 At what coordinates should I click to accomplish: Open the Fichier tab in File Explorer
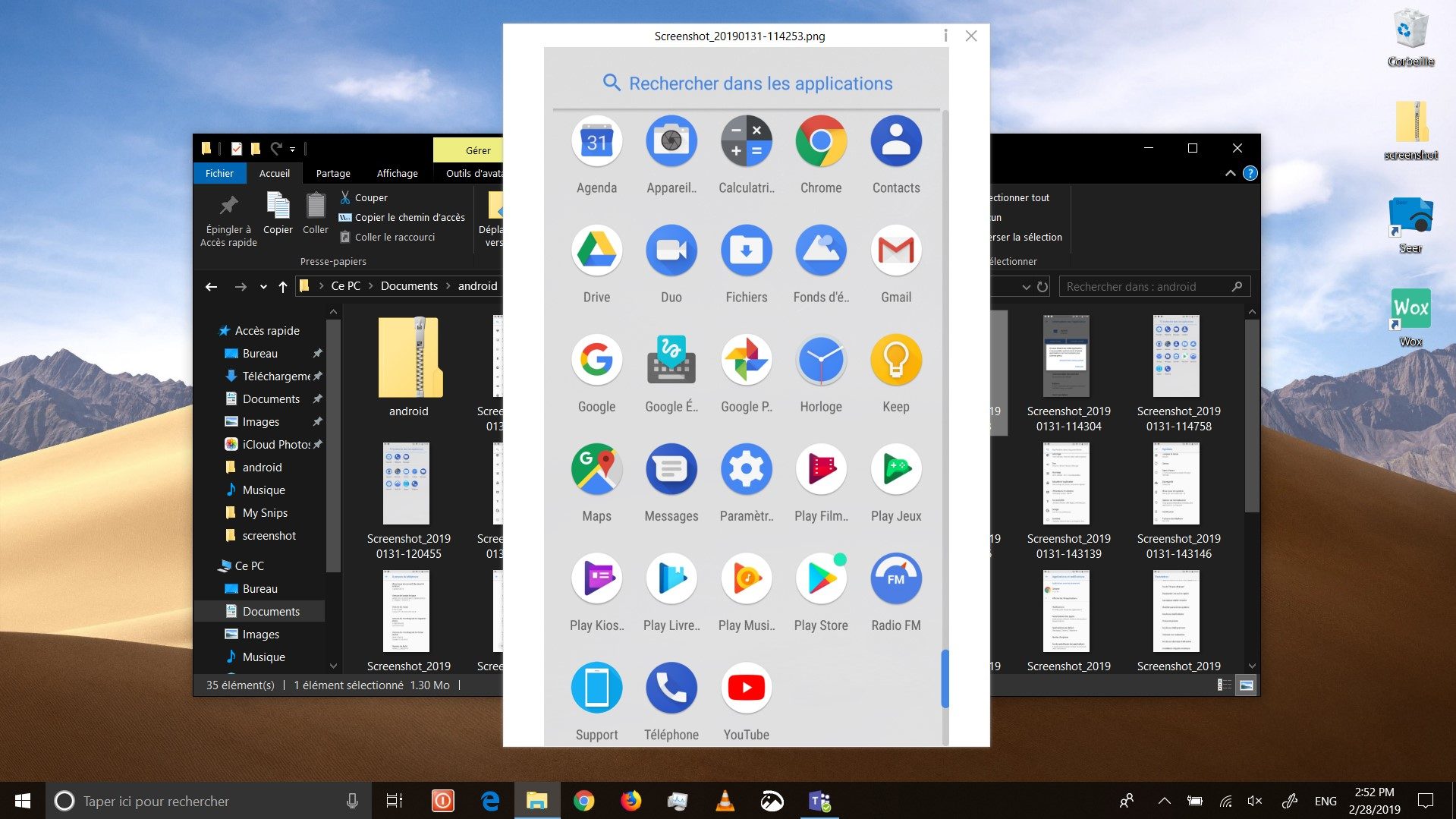pyautogui.click(x=219, y=173)
